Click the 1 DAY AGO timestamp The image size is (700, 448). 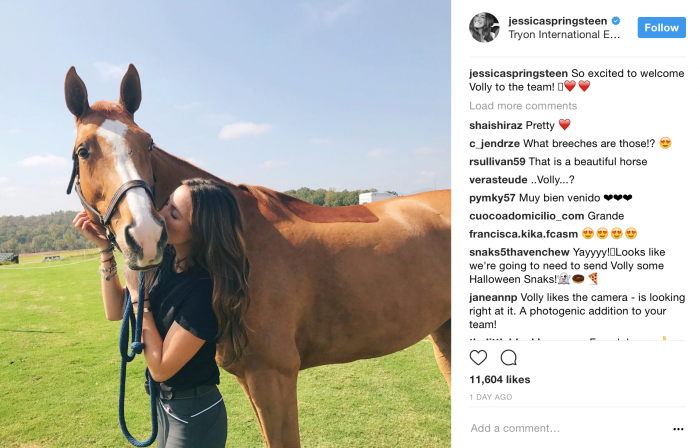click(491, 397)
